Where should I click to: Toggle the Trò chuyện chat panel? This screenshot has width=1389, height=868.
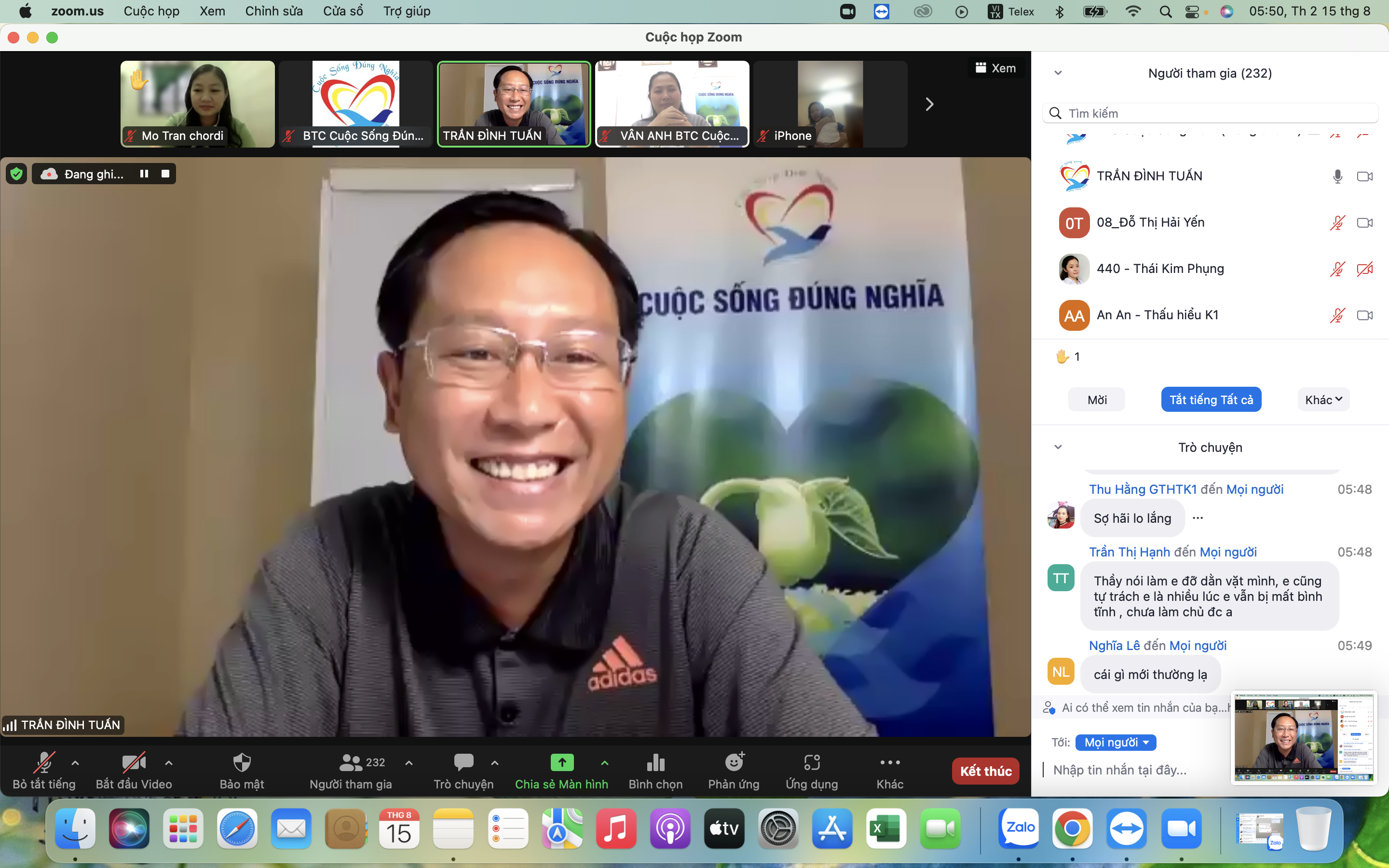click(x=463, y=771)
